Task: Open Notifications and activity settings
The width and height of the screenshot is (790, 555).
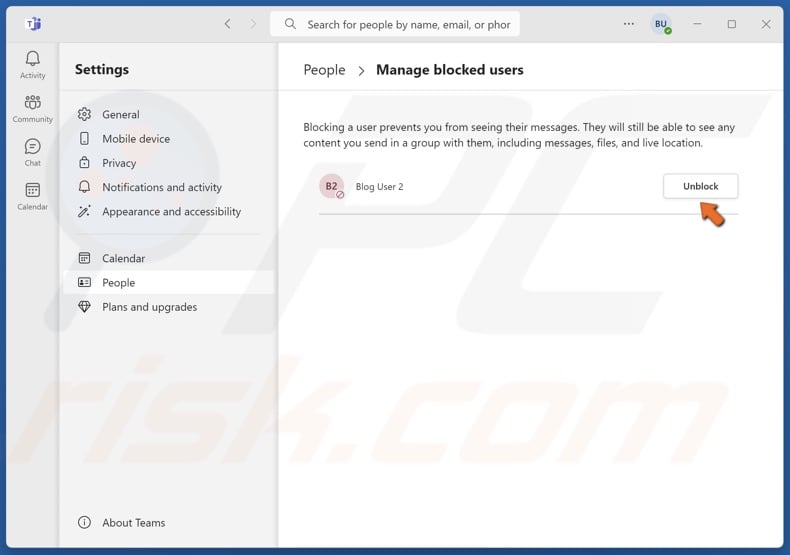Action: point(161,187)
